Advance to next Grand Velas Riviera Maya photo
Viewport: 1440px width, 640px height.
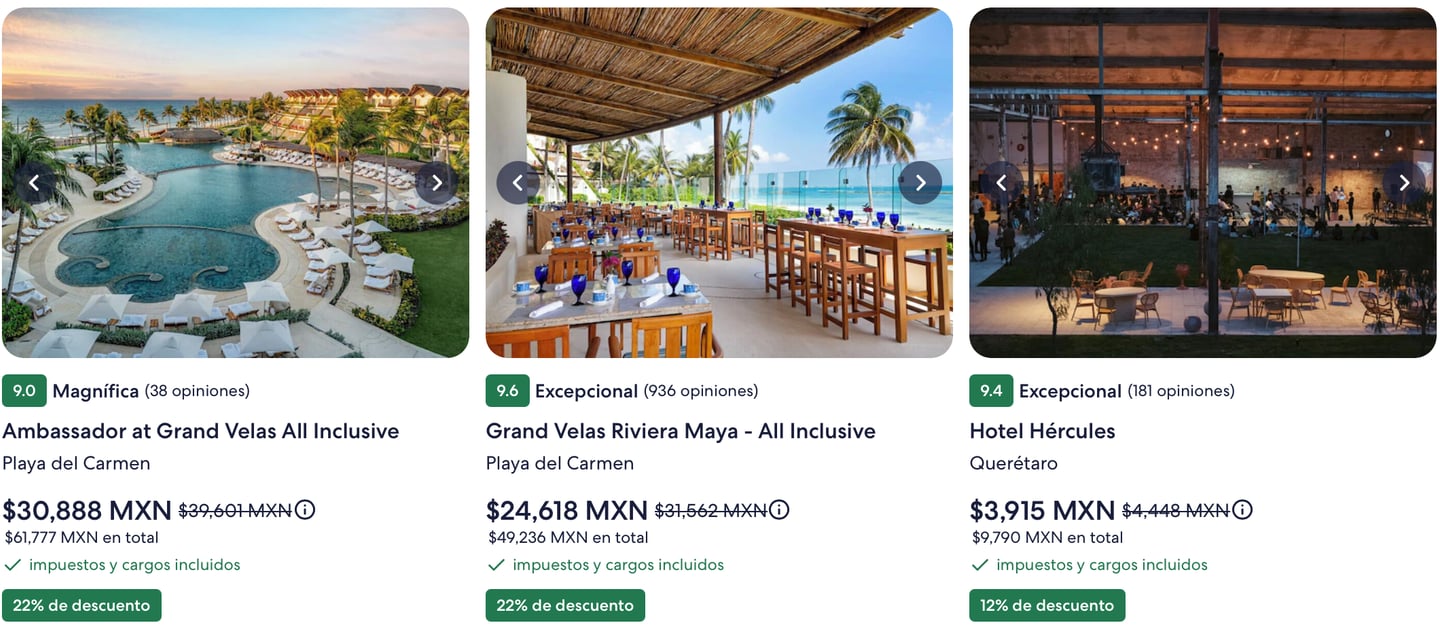point(920,183)
